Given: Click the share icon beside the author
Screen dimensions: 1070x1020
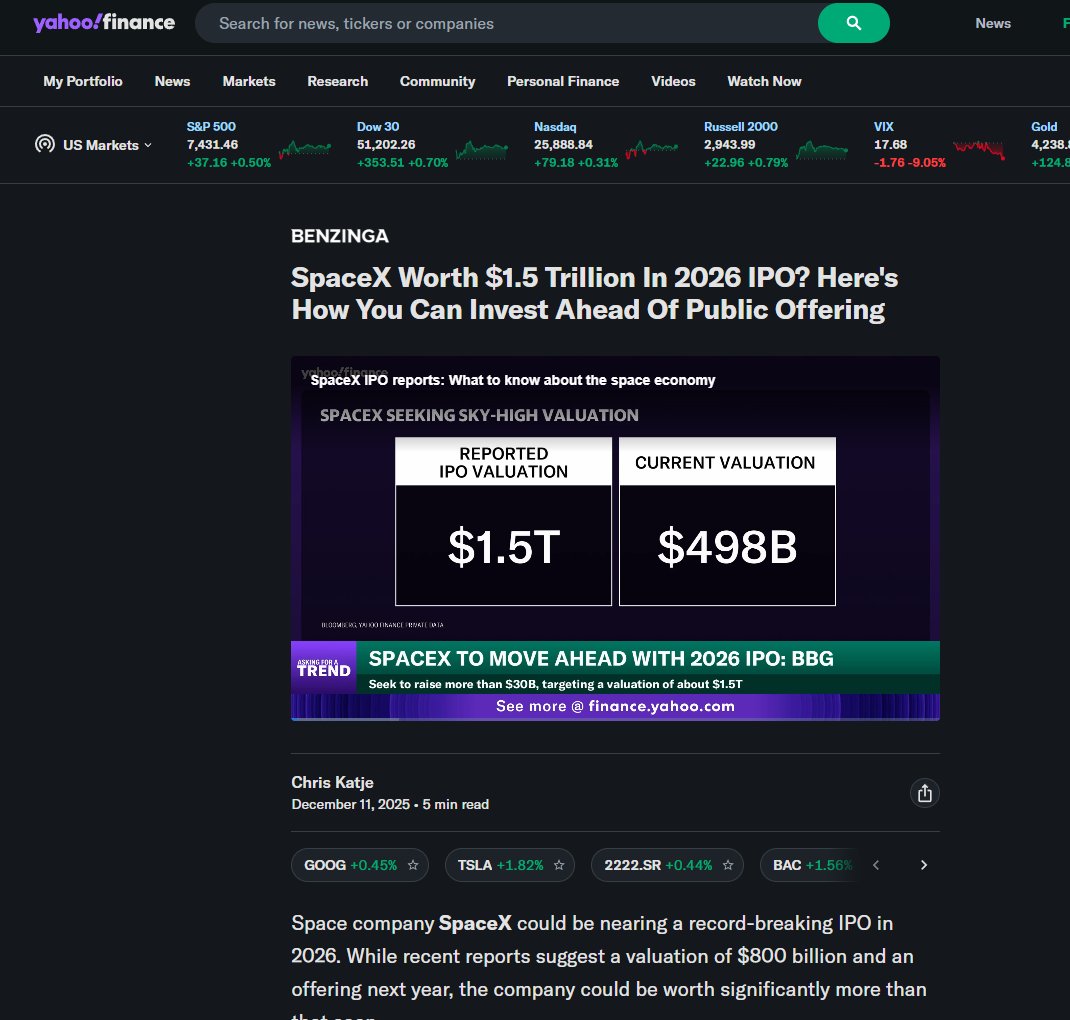Looking at the screenshot, I should coord(925,793).
